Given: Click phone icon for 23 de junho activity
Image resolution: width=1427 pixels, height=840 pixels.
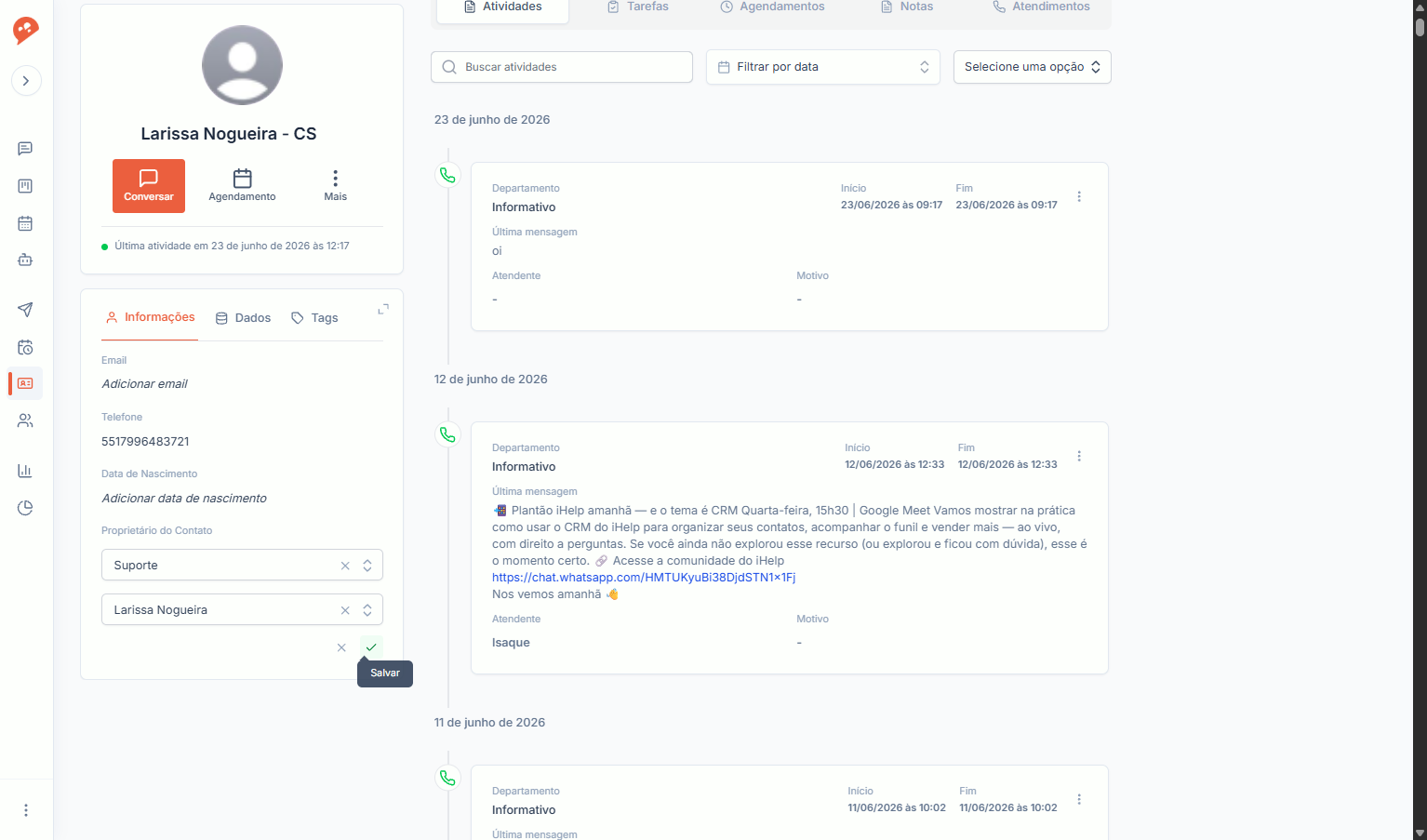Looking at the screenshot, I should point(447,175).
